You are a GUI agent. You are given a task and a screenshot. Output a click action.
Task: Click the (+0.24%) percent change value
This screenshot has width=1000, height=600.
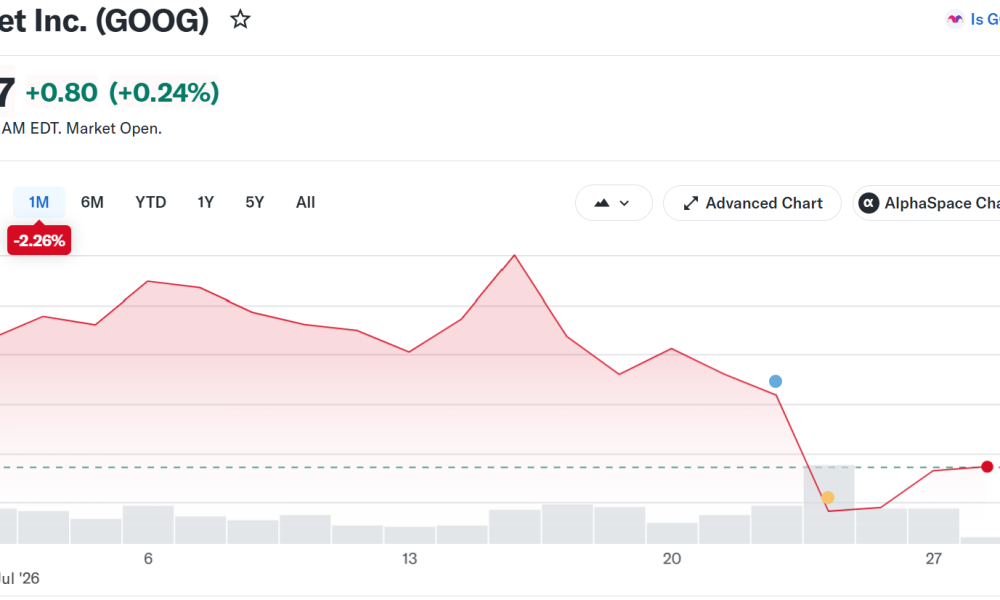pos(164,92)
